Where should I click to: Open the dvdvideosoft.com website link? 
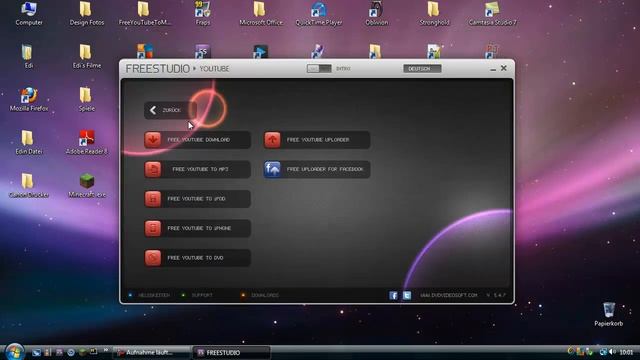[x=449, y=295]
